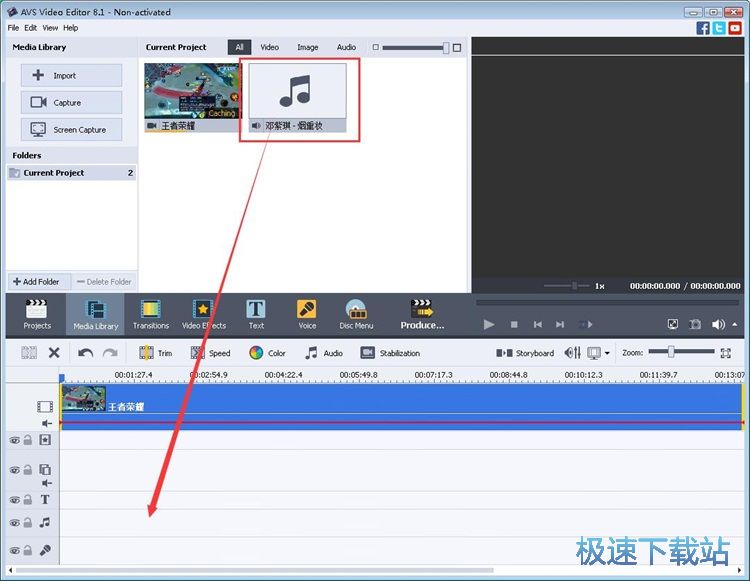The width and height of the screenshot is (750, 581).
Task: Click the Trim tool
Action: coord(155,353)
